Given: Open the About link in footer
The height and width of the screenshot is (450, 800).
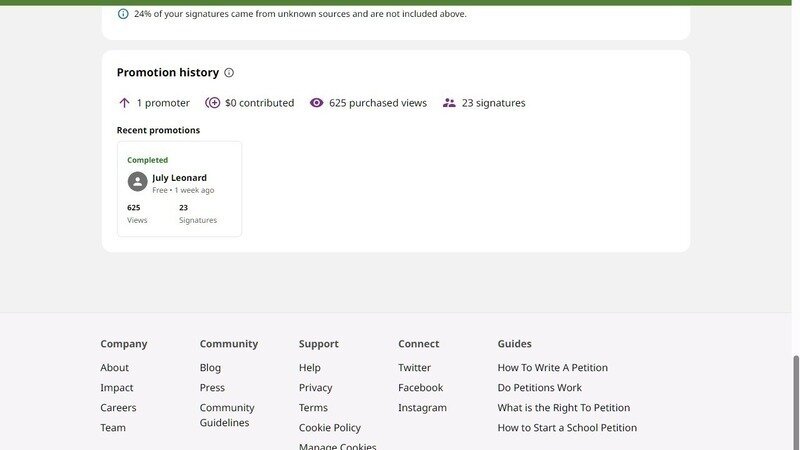Looking at the screenshot, I should click(114, 368).
